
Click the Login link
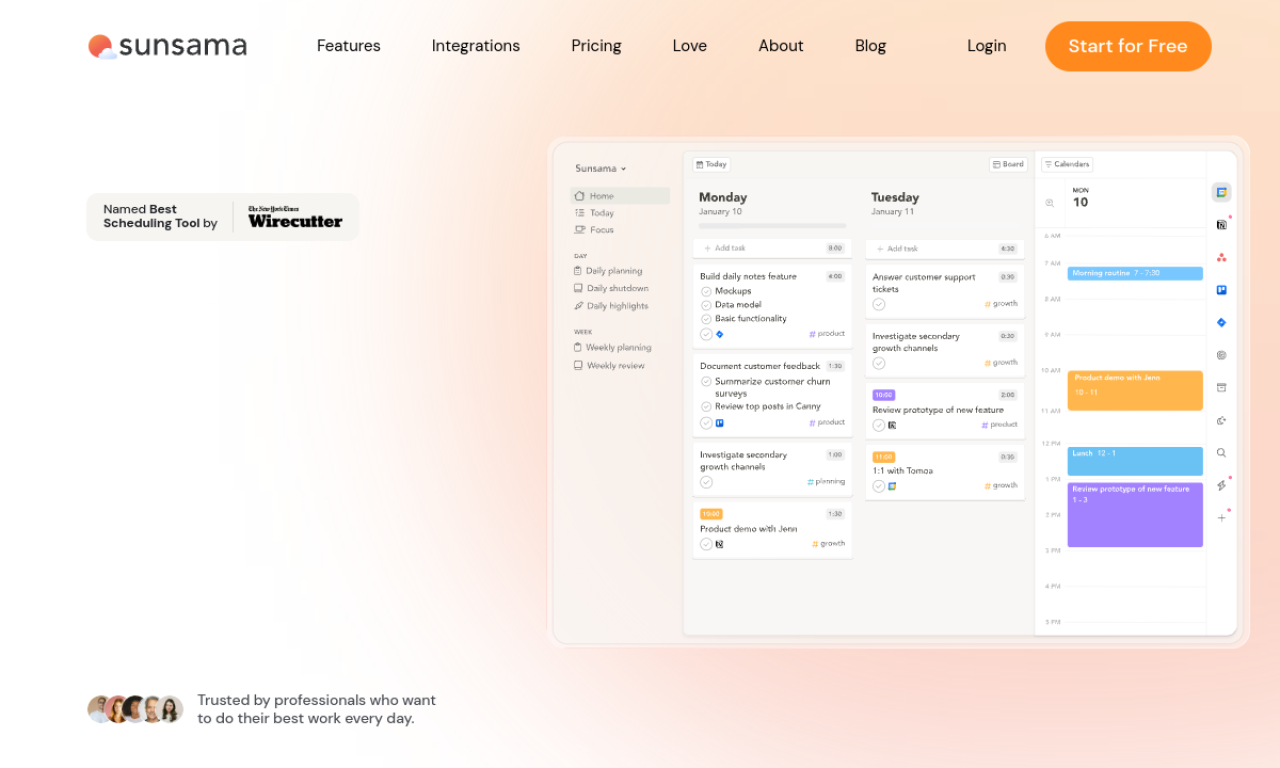(986, 46)
